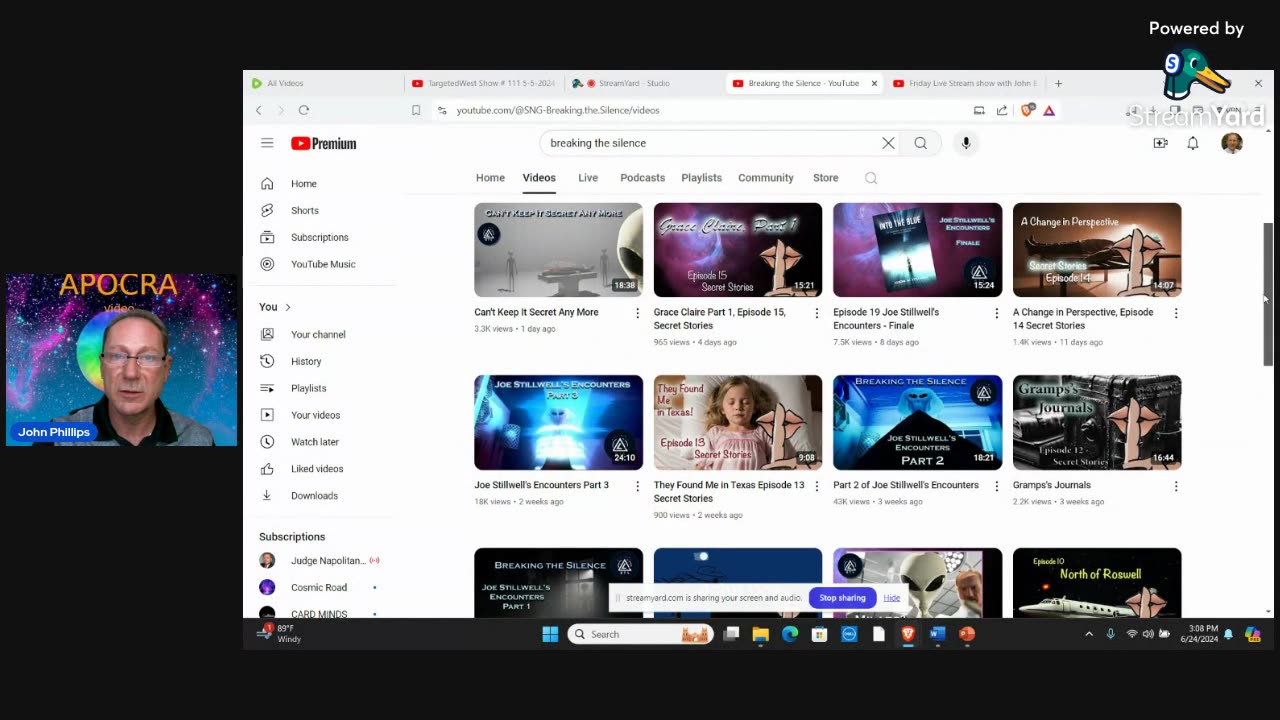Open options for They Found Me in Texas
The width and height of the screenshot is (1280, 720).
click(x=816, y=486)
